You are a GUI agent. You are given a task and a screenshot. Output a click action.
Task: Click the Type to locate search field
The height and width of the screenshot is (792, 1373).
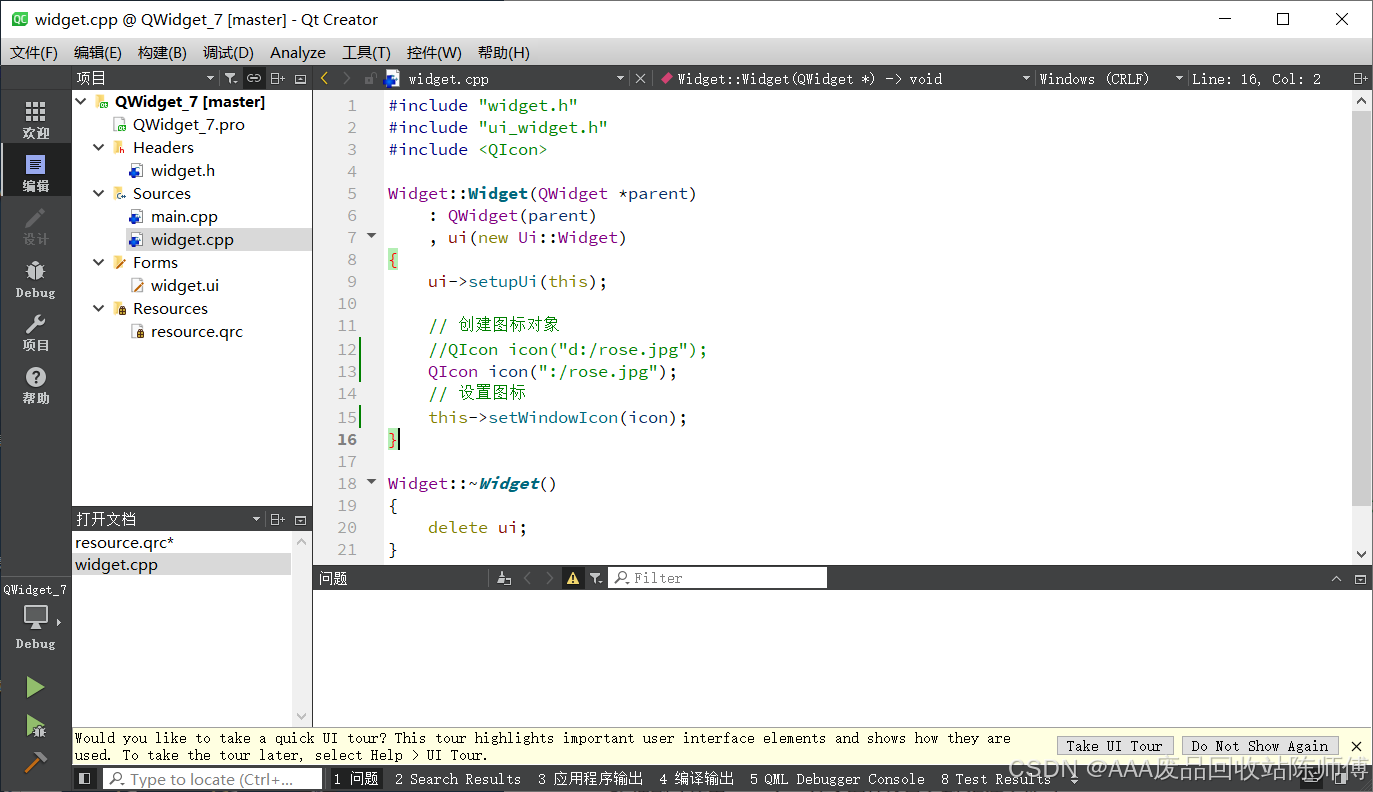pos(213,779)
